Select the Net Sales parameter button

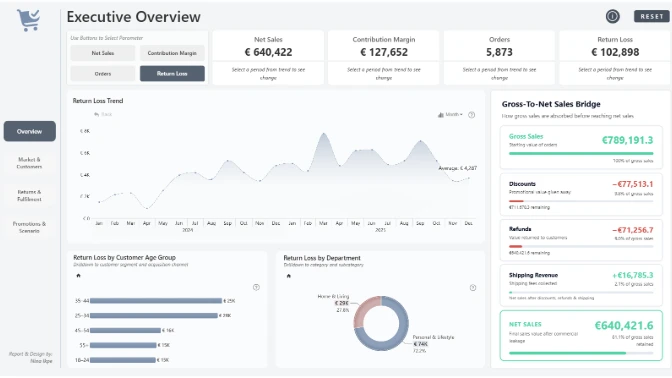(x=103, y=53)
